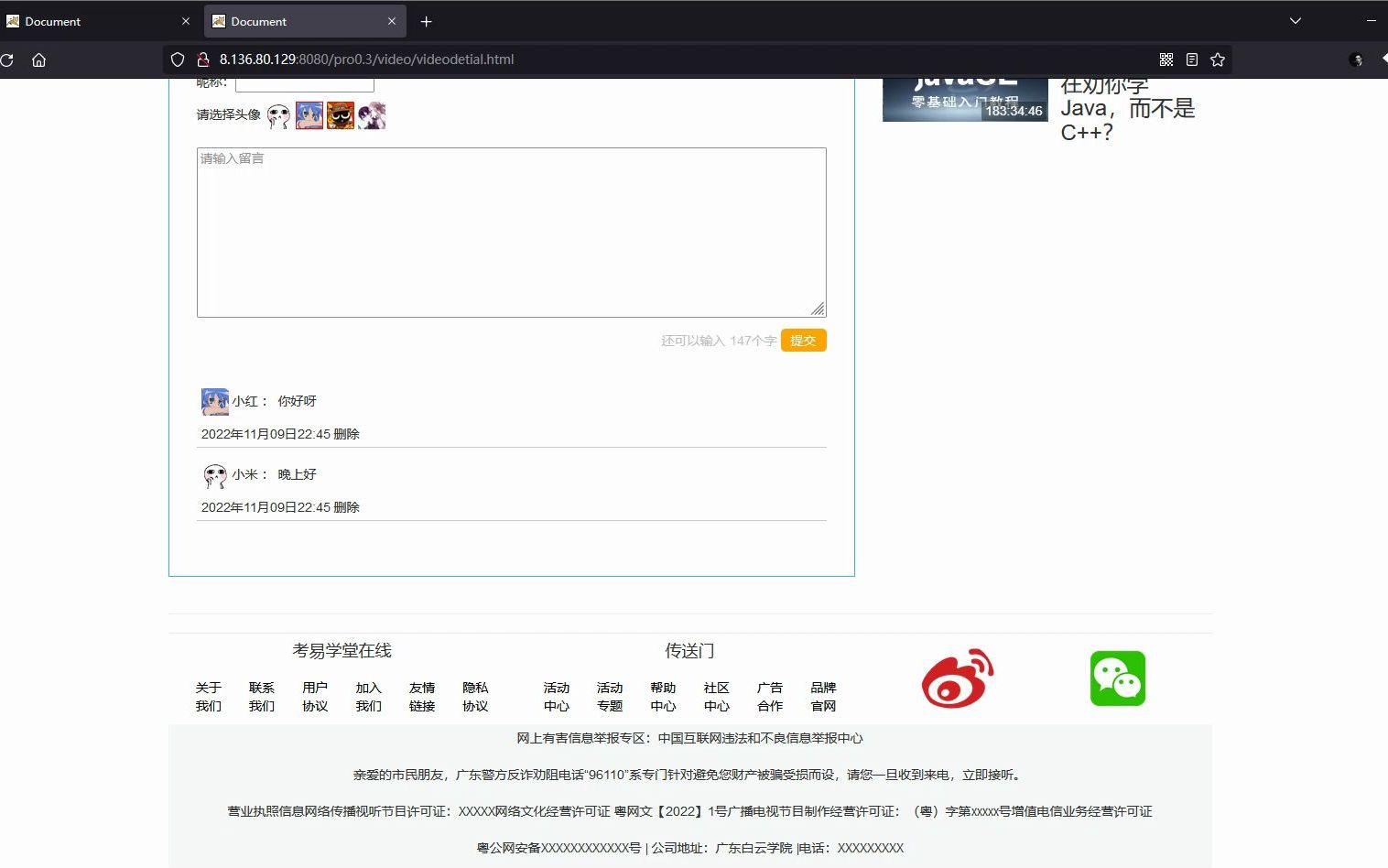Open 社区中心 footer link

point(717,697)
